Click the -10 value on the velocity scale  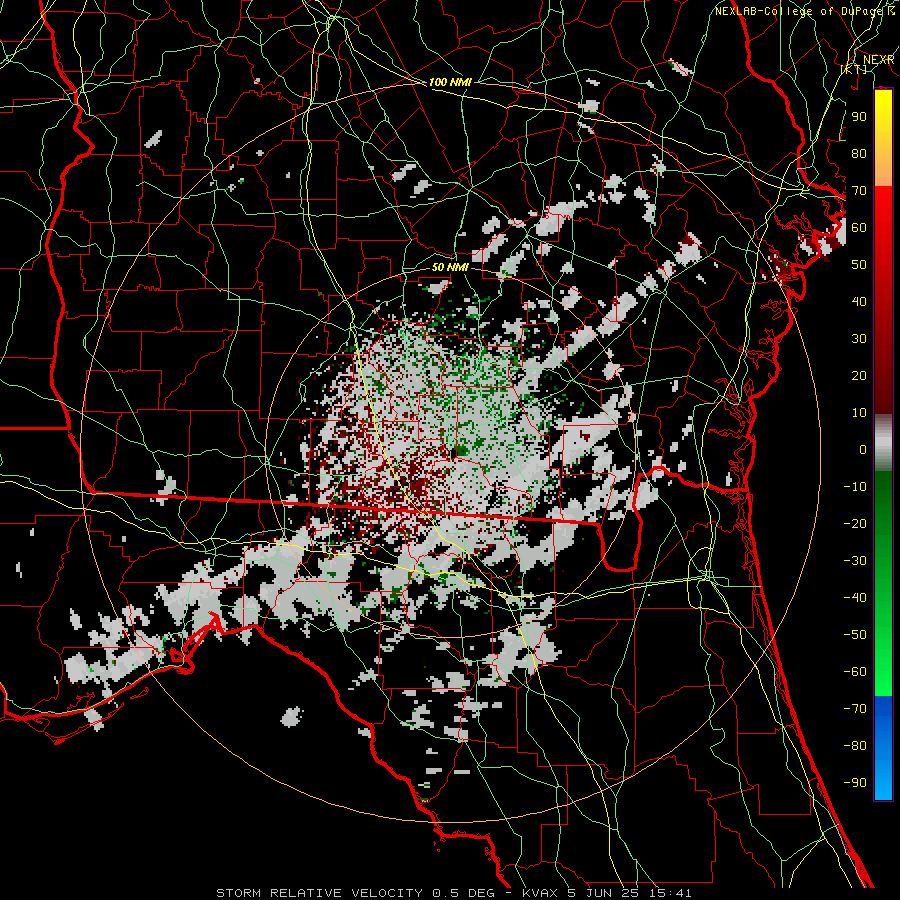tap(855, 487)
